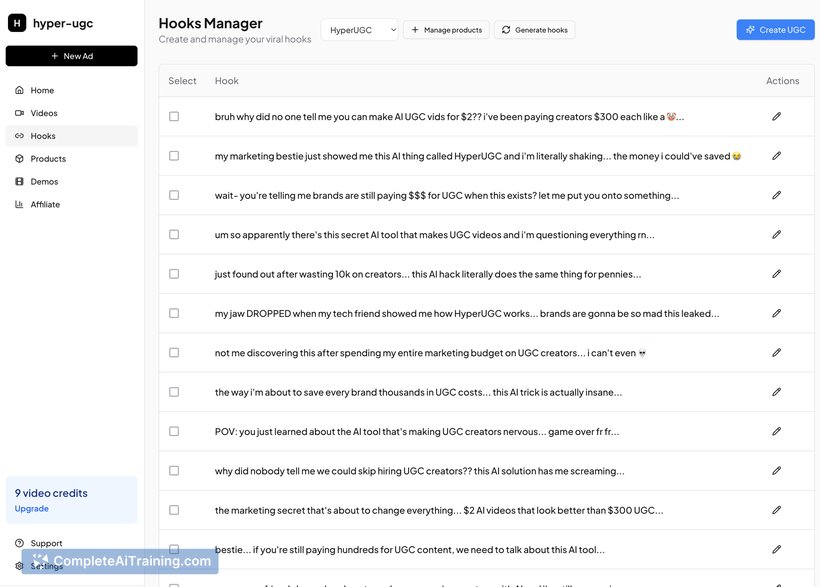Open the HyperUGC product dropdown

[x=359, y=30]
